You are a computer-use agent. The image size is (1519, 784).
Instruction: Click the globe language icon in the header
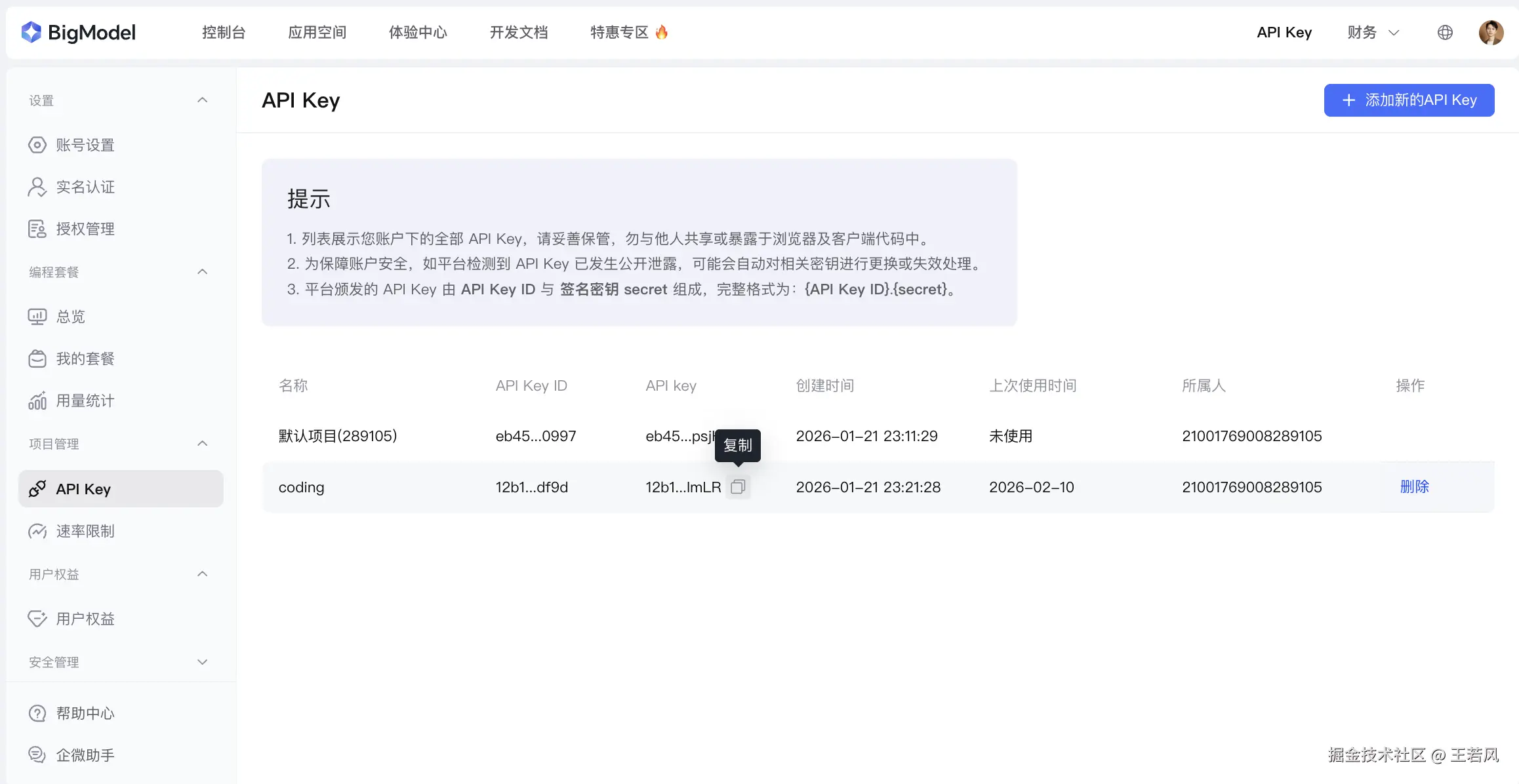1445,32
